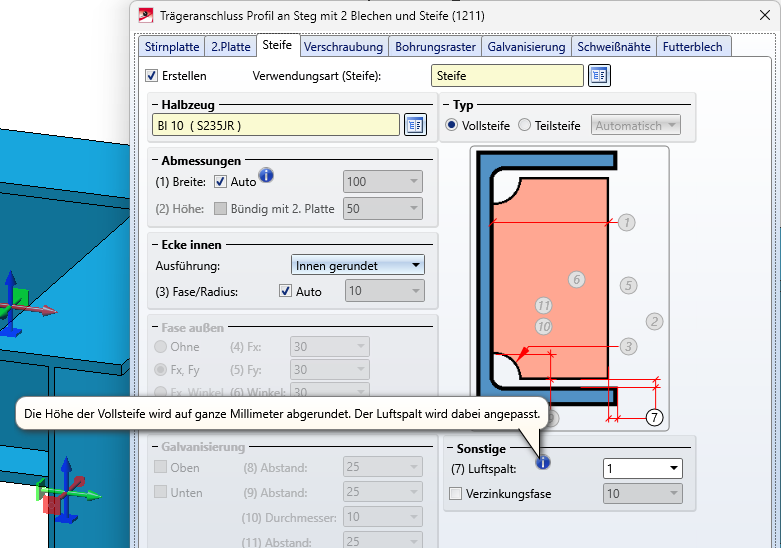The image size is (781, 548).
Task: Switch to the Verschraubung tab
Action: (x=343, y=46)
